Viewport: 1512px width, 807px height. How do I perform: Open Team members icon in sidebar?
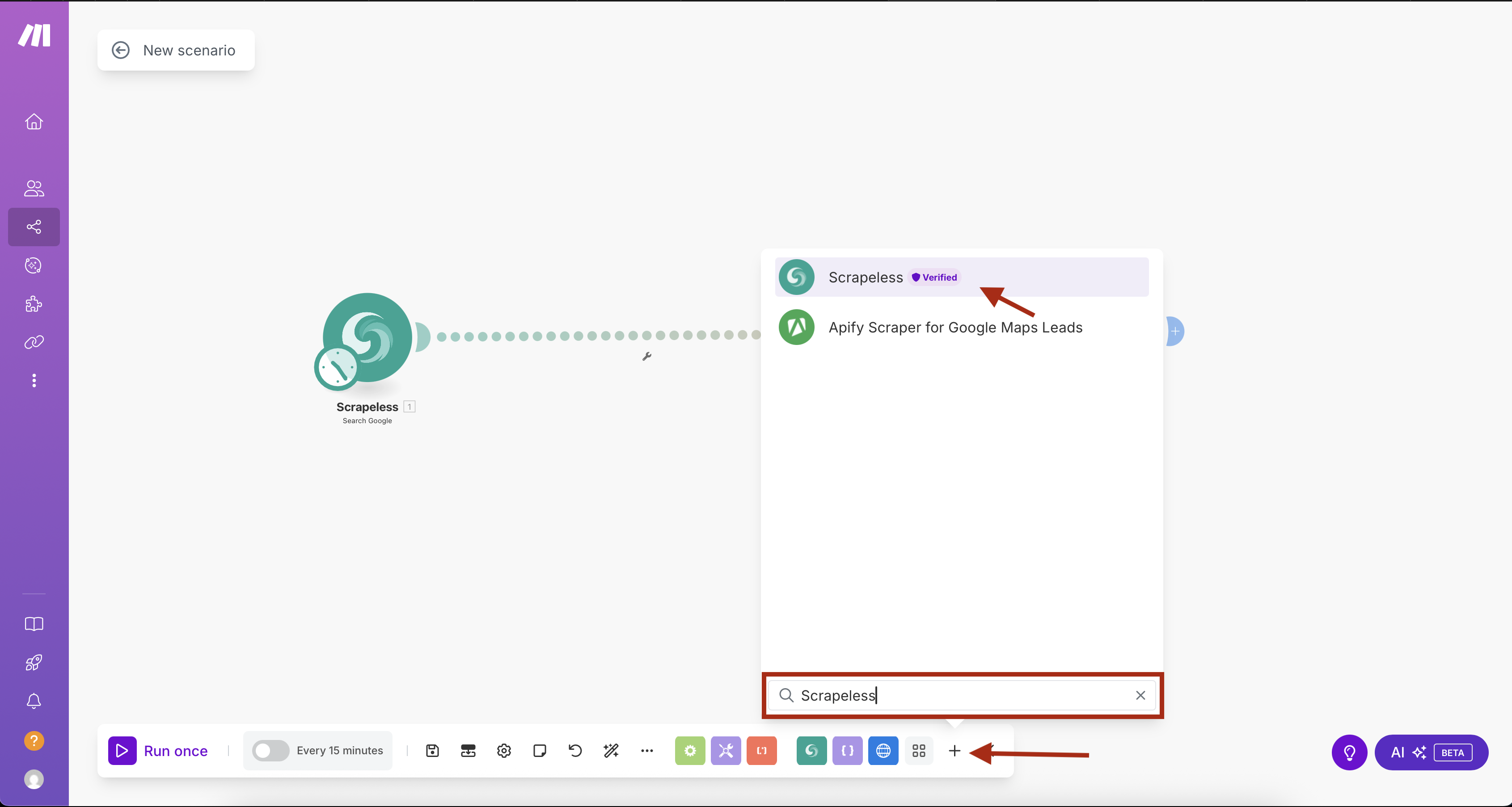[34, 188]
